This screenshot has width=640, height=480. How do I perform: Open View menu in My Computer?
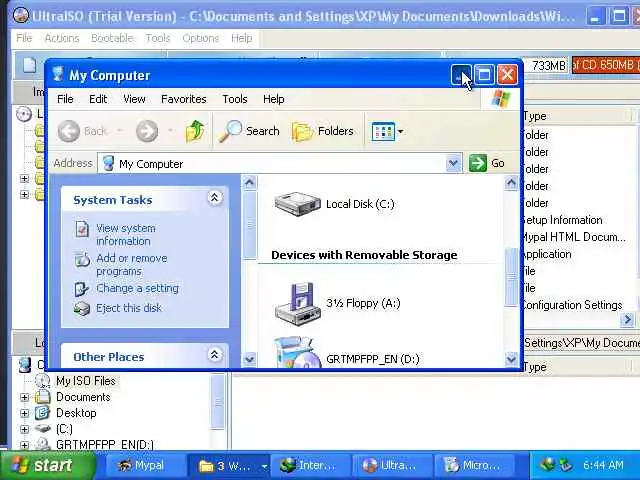(134, 99)
